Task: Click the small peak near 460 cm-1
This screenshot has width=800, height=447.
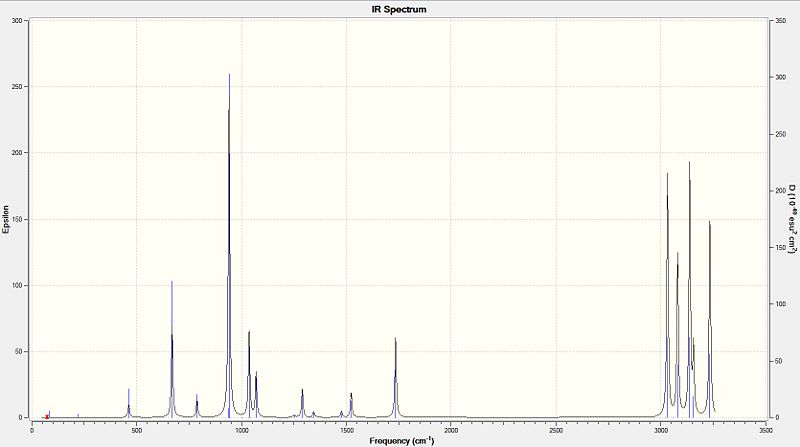Action: click(x=129, y=403)
